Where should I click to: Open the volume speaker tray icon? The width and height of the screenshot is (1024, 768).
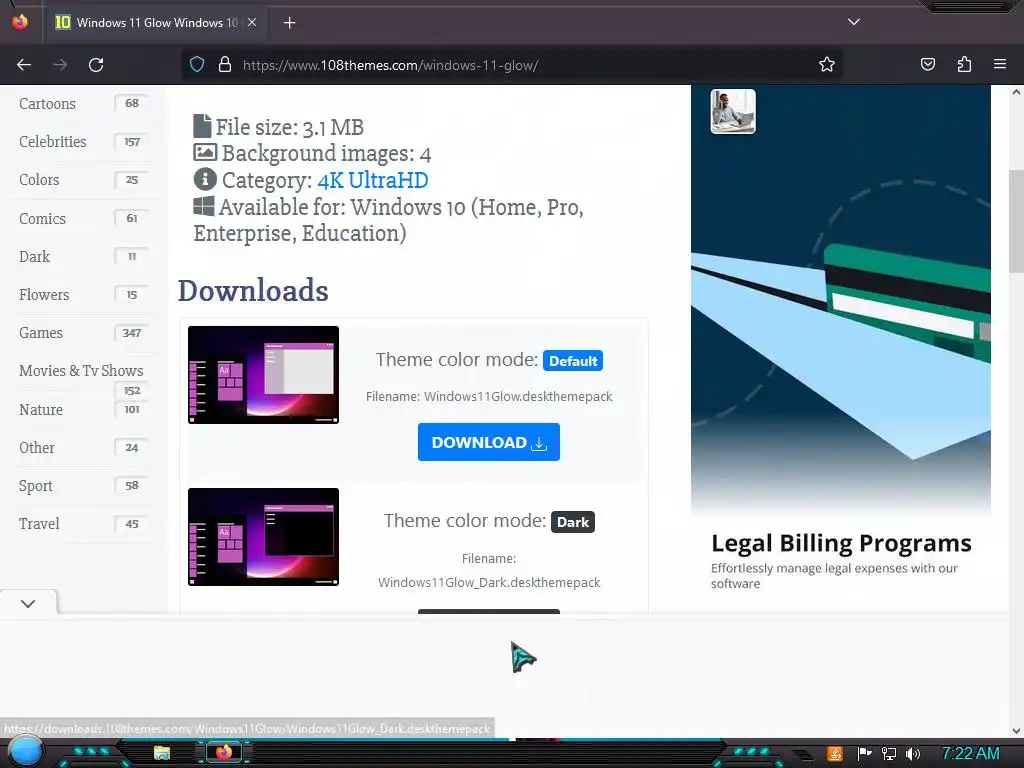[912, 754]
